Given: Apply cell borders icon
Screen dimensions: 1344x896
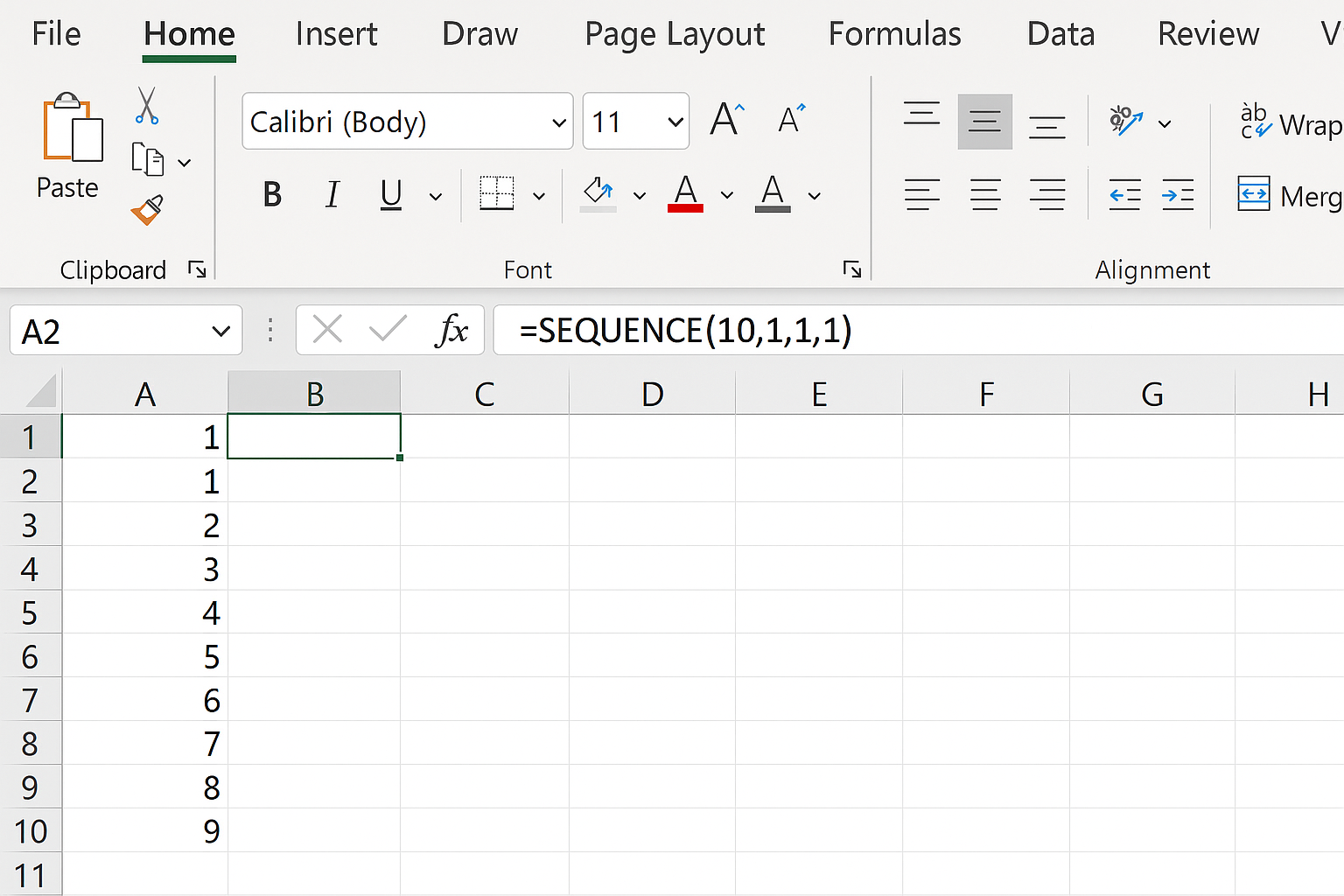Looking at the screenshot, I should pyautogui.click(x=497, y=193).
